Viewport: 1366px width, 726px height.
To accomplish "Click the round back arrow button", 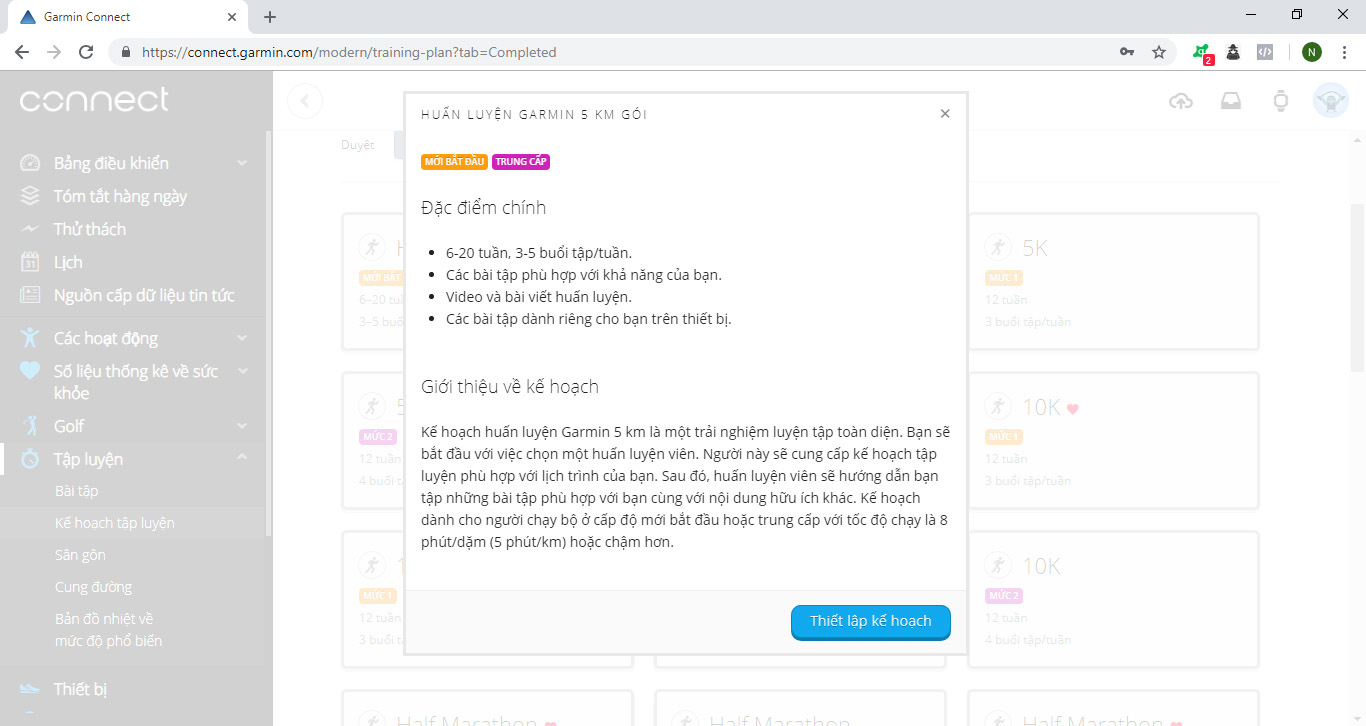I will (305, 101).
